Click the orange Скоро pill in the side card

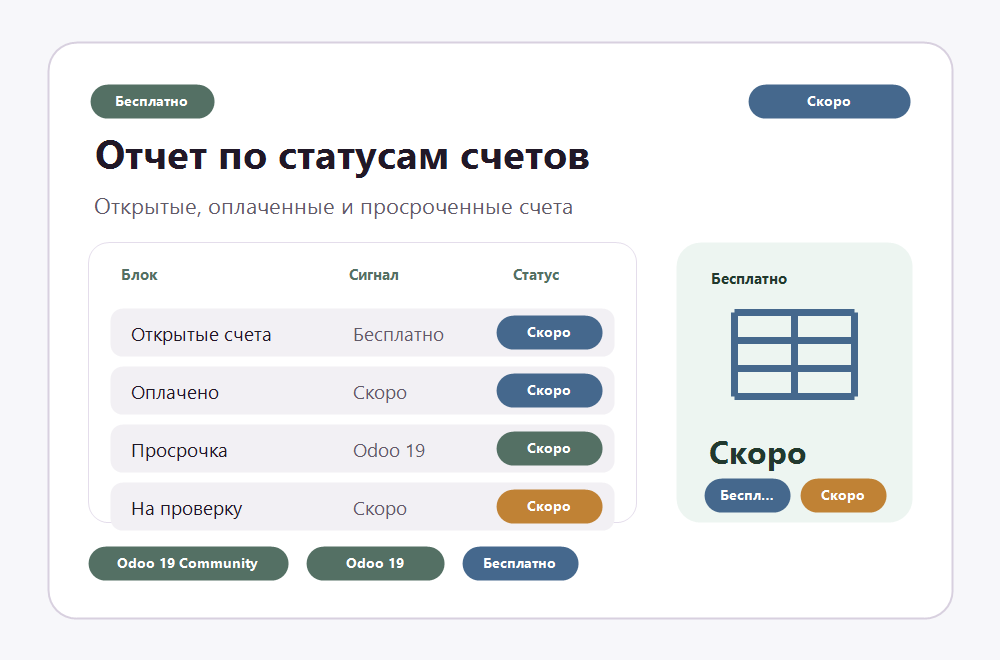coord(843,495)
